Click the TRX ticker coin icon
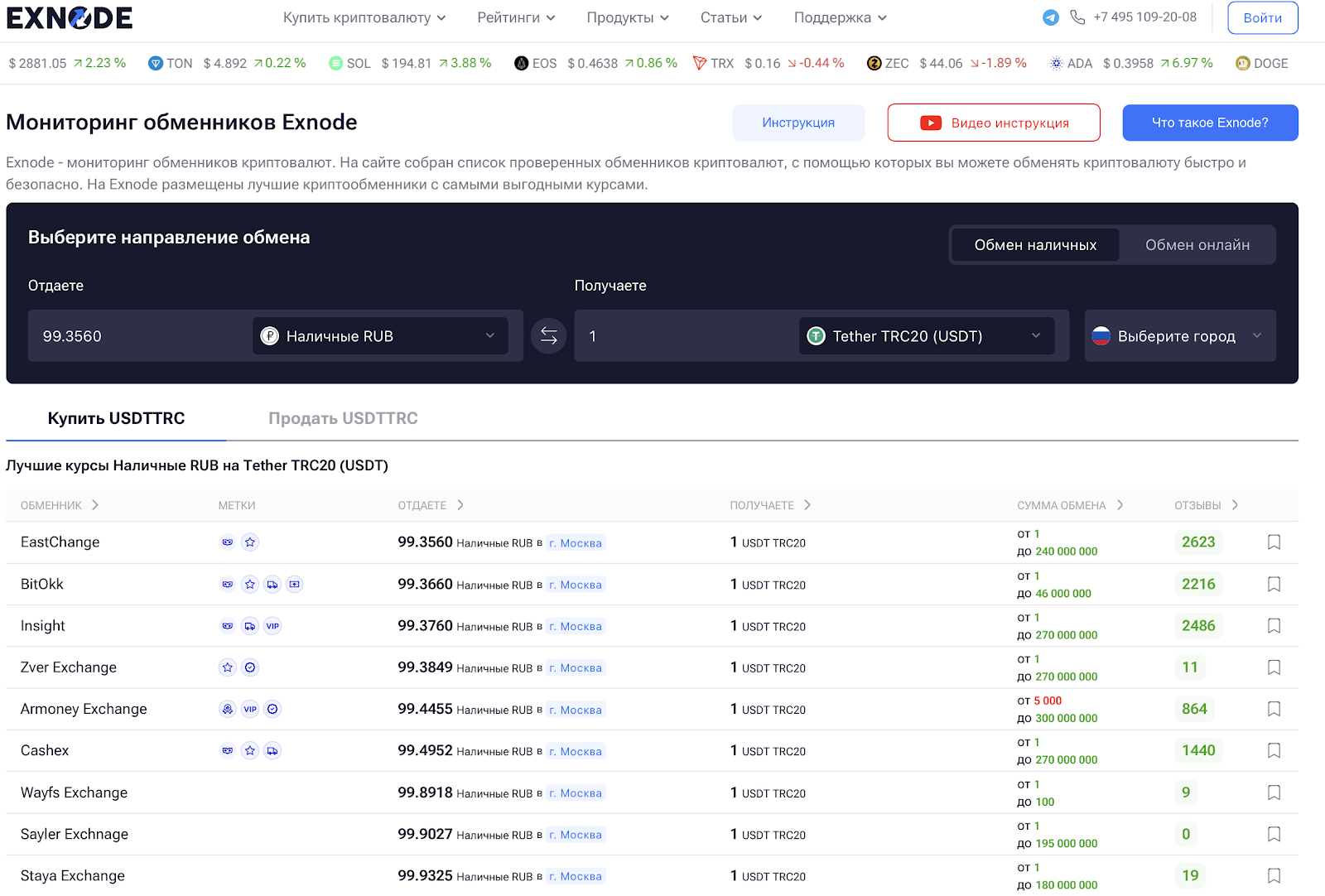Screen dimensions: 1325x896 click(x=700, y=63)
